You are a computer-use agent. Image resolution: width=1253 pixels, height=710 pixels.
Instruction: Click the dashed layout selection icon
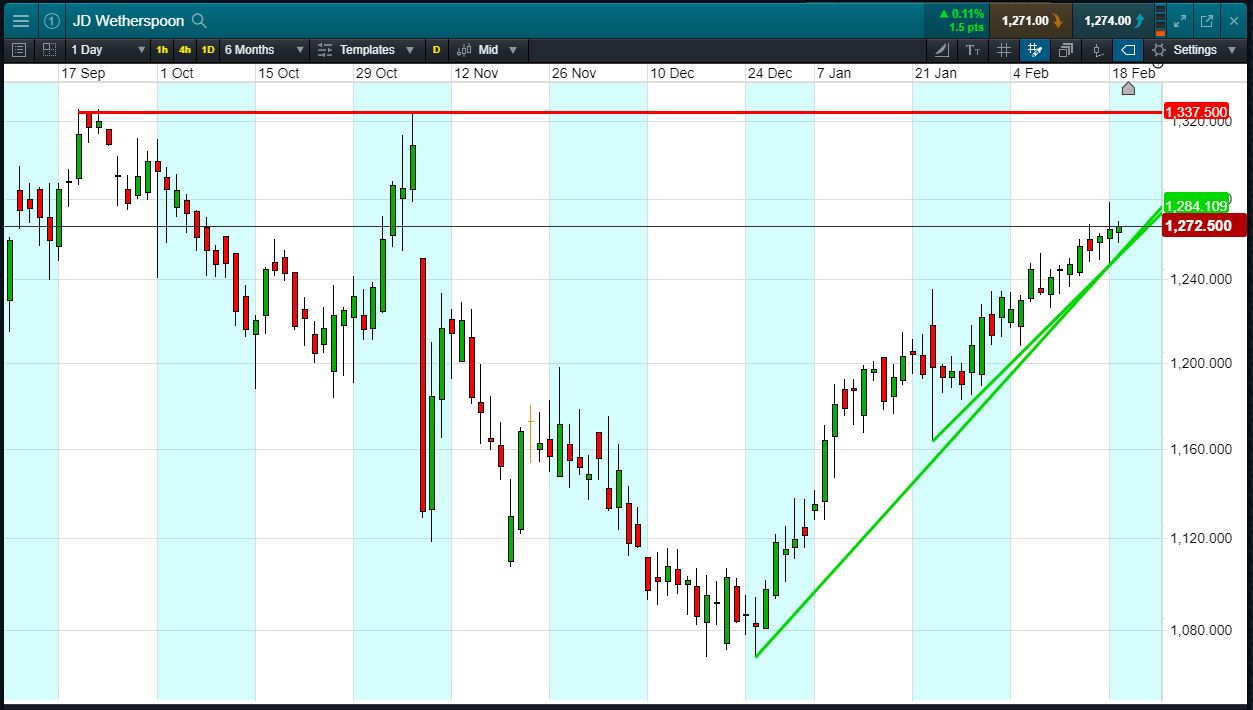49,50
